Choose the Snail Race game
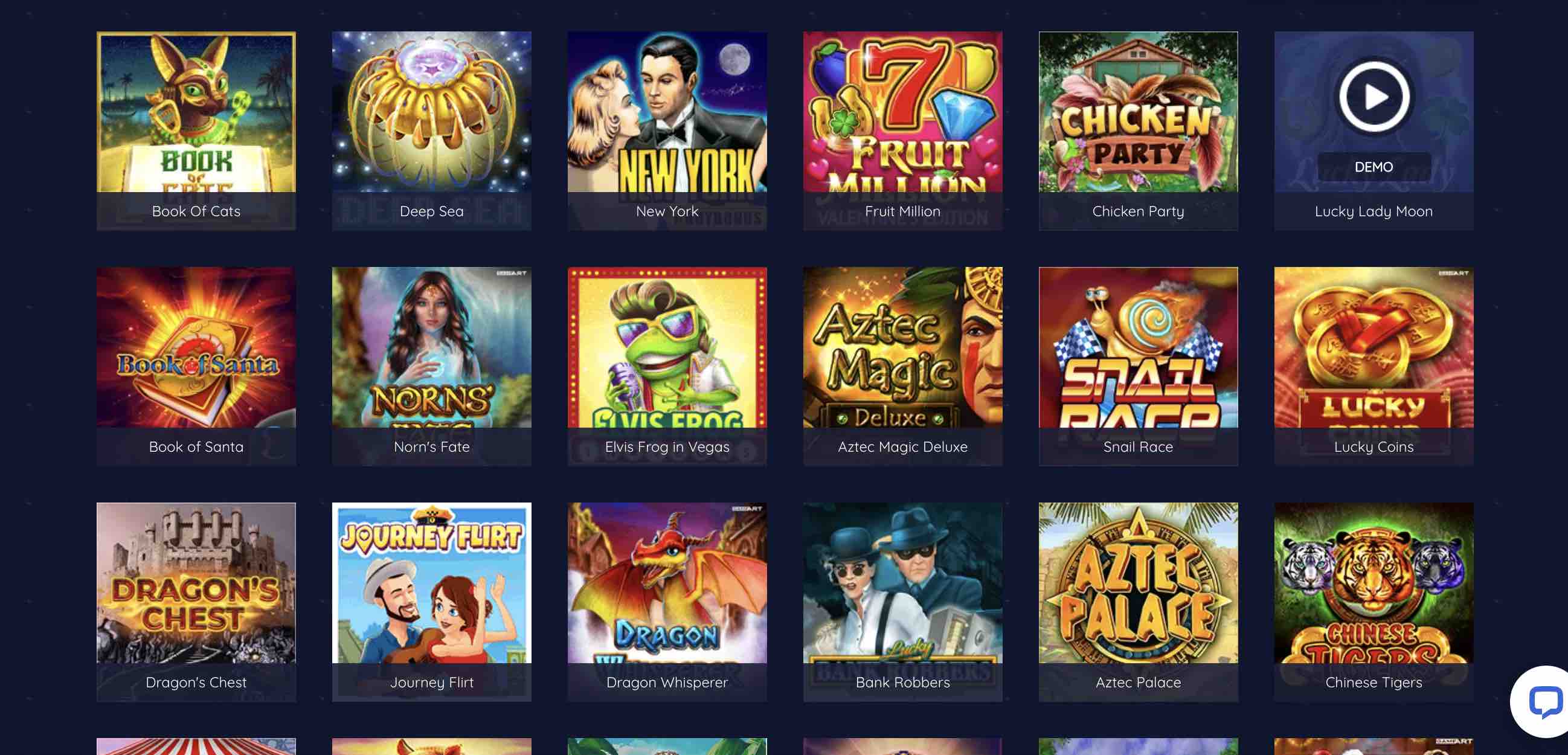Screen dimensions: 1568x755 1139,367
